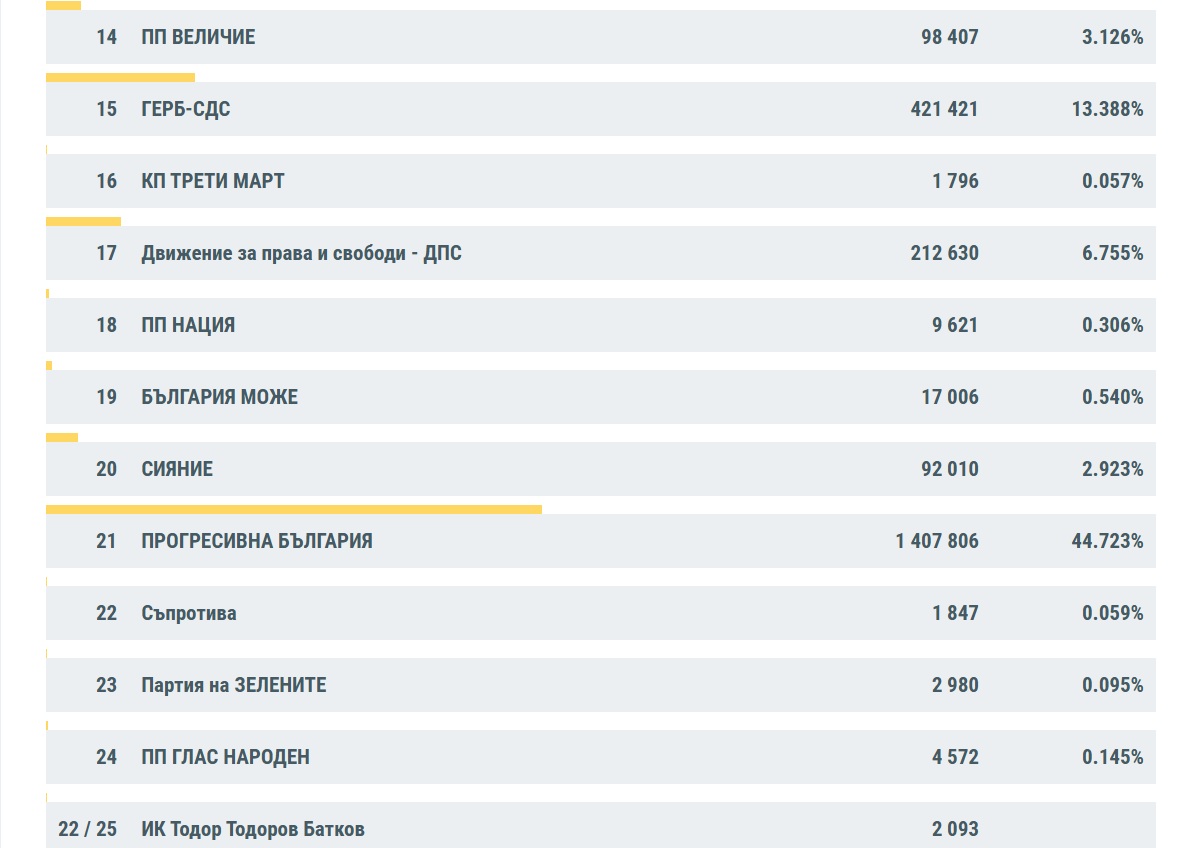Click the yellow bar above the ДПС row
Screen dimensions: 1200x848
[x=83, y=221]
